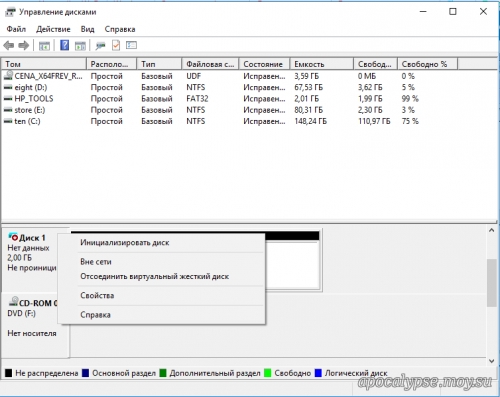The height and width of the screenshot is (397, 500).
Task: Click the 80,31 ГБ capacity cell
Action: (x=309, y=110)
